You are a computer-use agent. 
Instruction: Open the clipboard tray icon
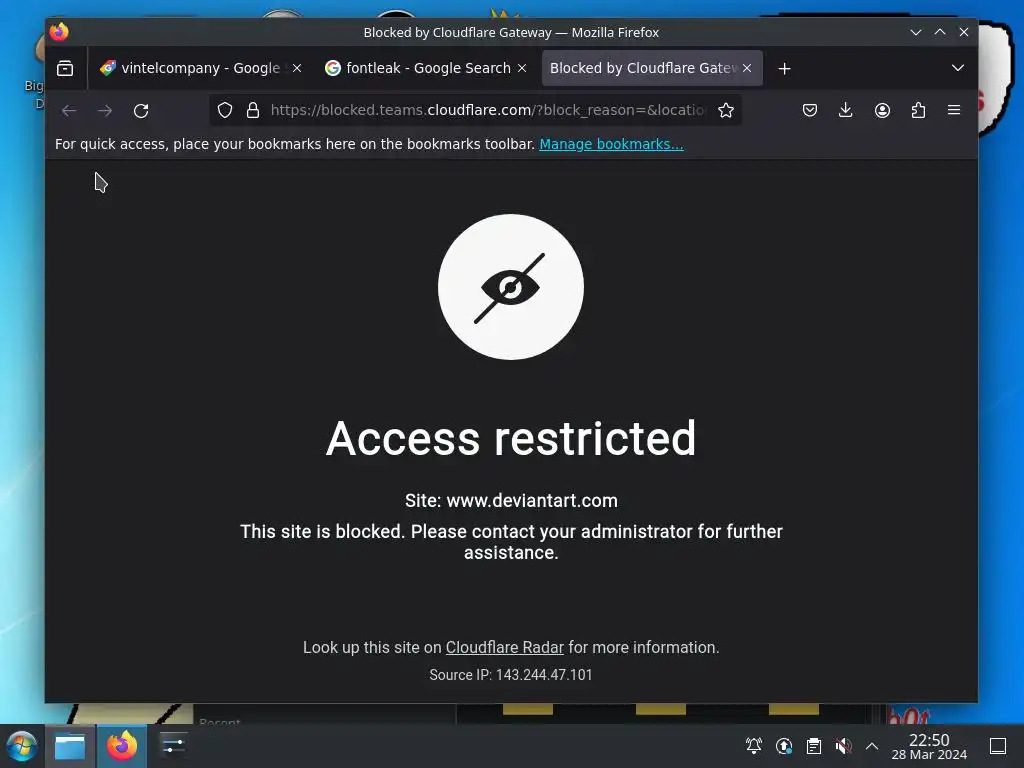pyautogui.click(x=814, y=746)
